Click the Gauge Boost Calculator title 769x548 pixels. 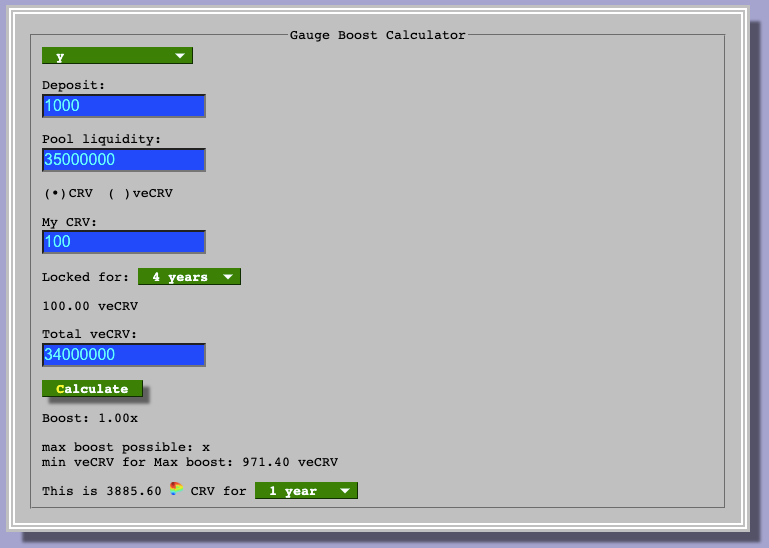coord(378,35)
